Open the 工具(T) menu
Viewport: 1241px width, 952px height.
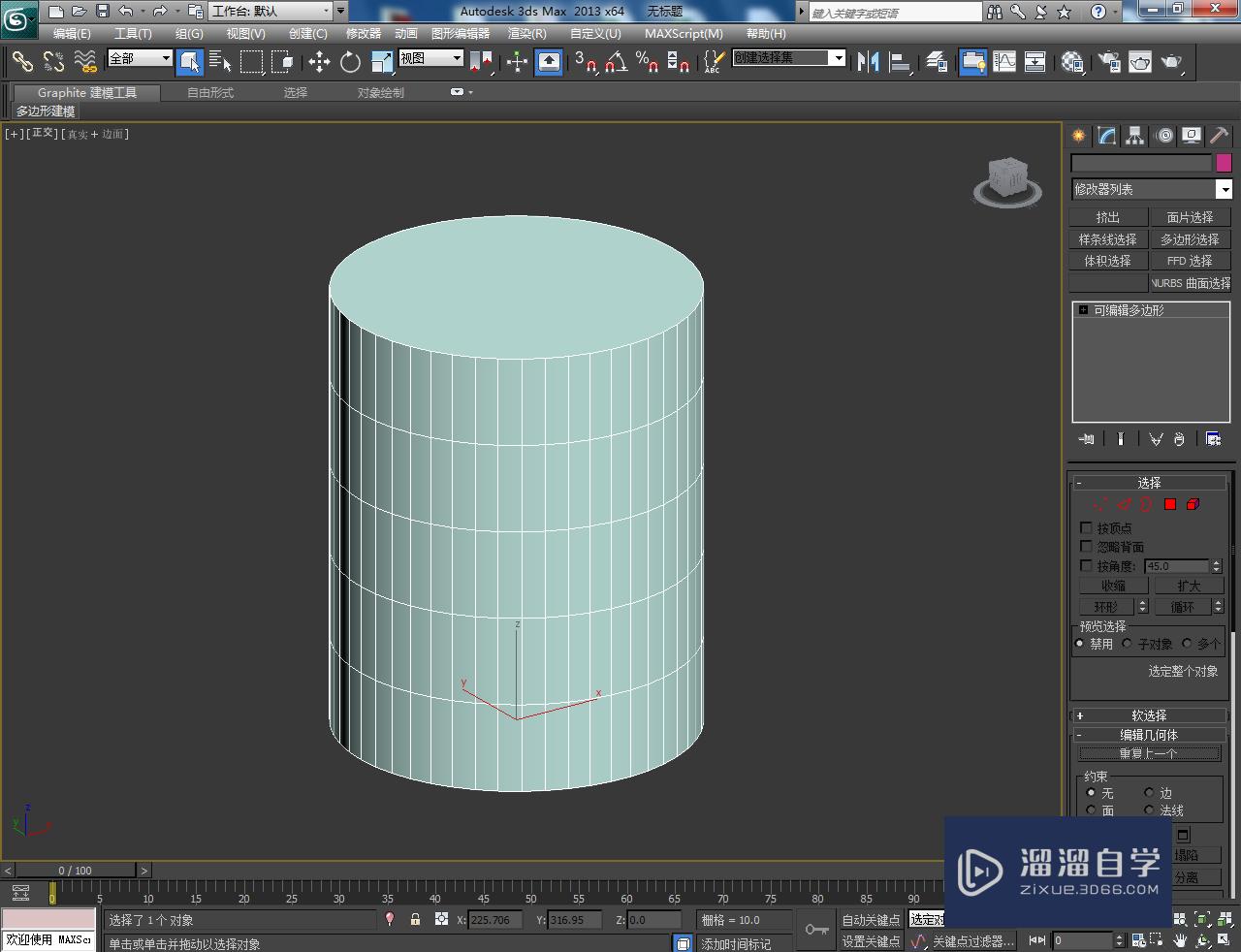pyautogui.click(x=133, y=33)
